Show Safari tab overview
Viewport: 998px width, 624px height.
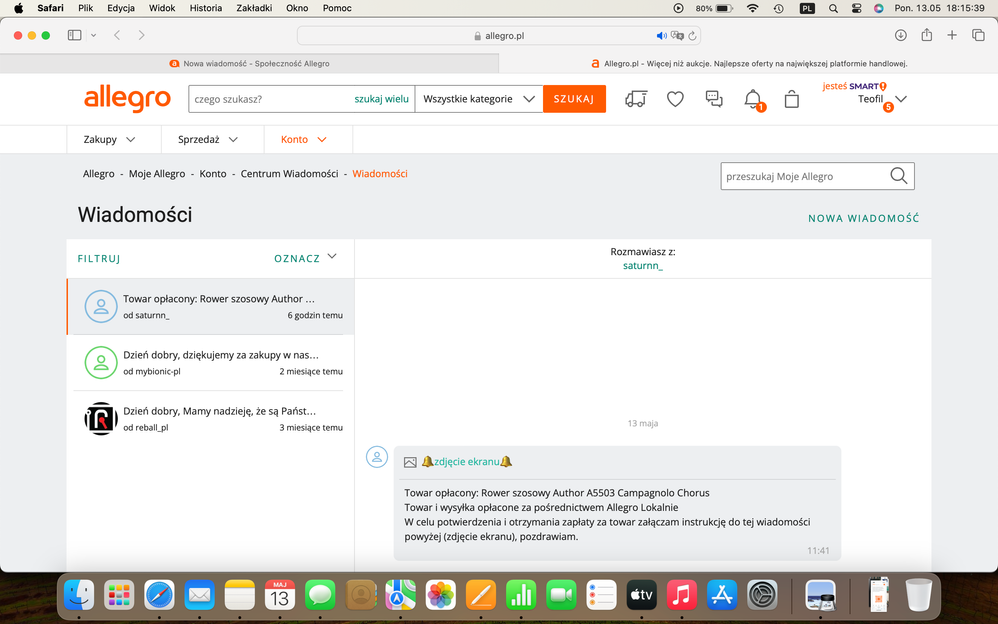pyautogui.click(x=978, y=35)
